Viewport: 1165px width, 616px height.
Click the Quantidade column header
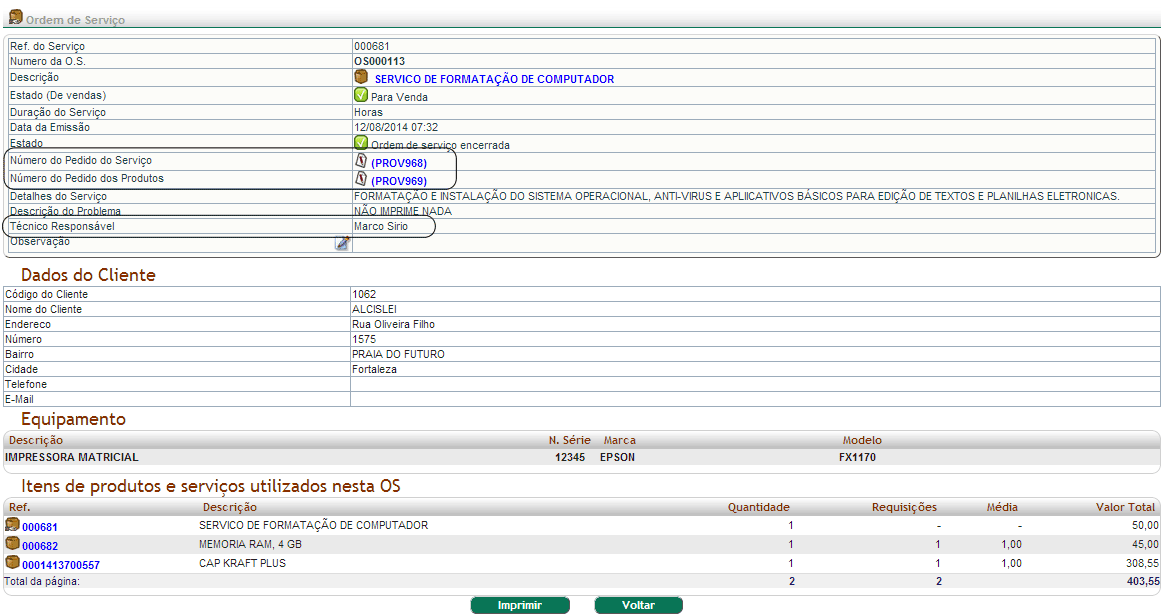759,507
